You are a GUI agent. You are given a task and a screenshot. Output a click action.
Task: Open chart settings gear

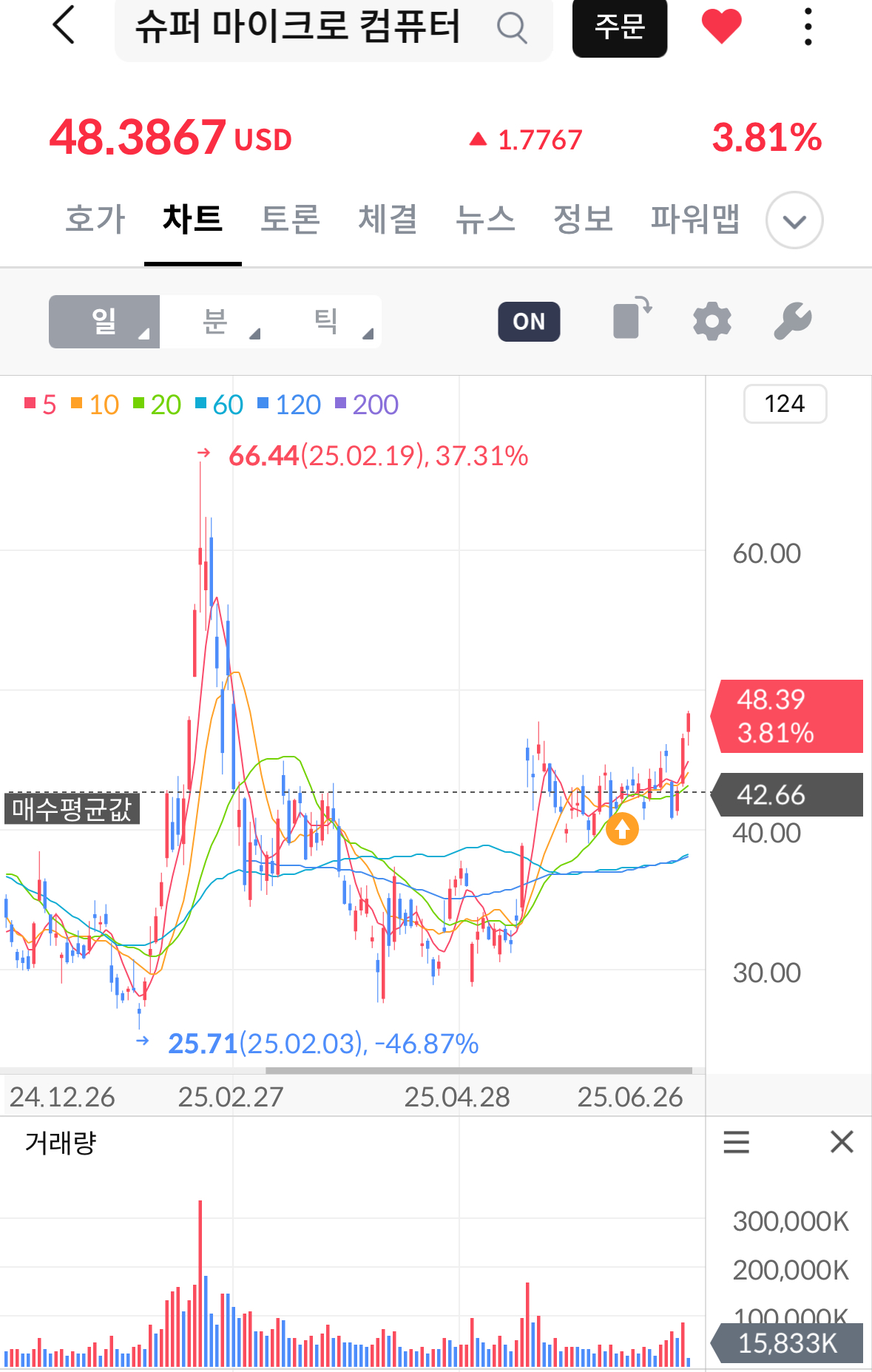tap(712, 321)
